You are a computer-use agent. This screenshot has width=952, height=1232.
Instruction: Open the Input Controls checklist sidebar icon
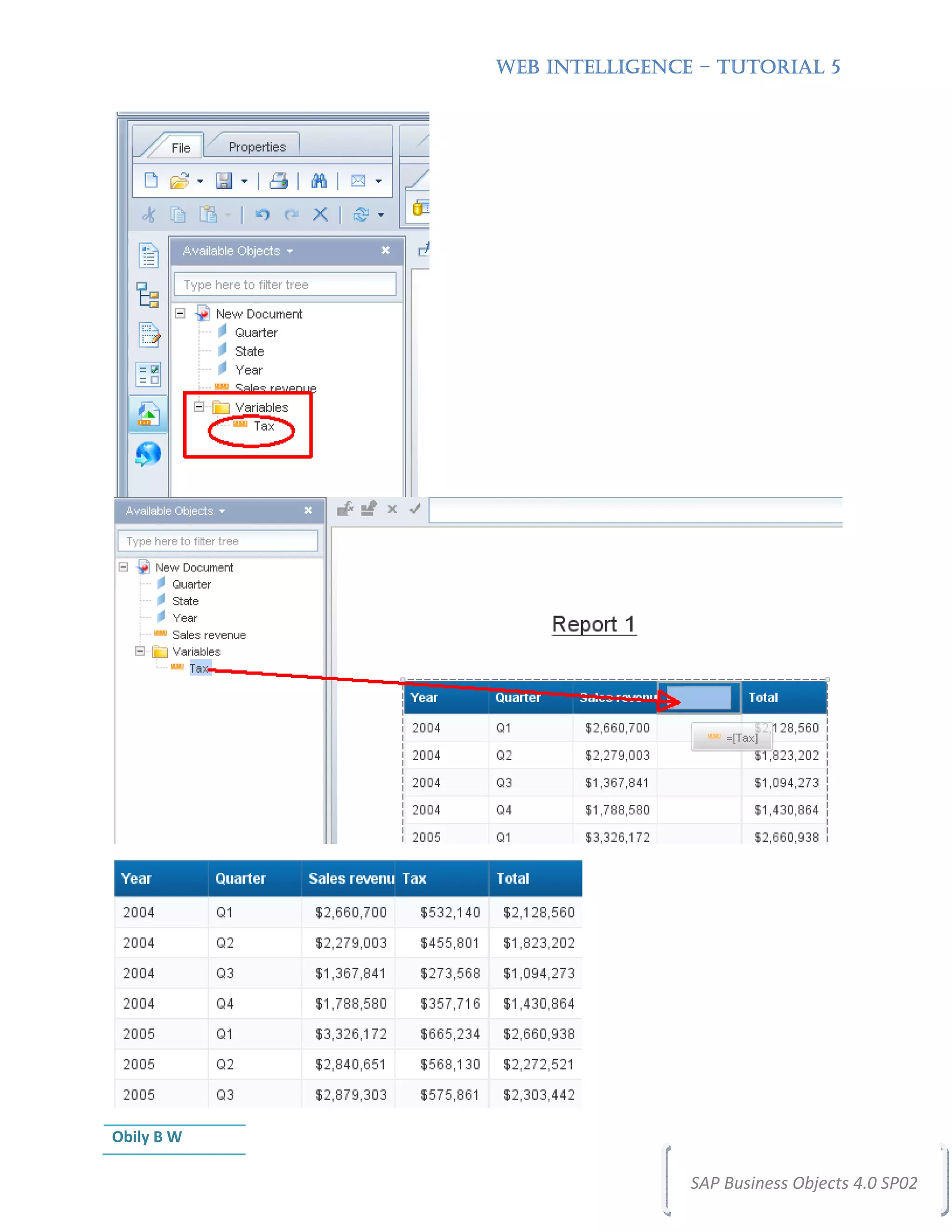point(148,374)
